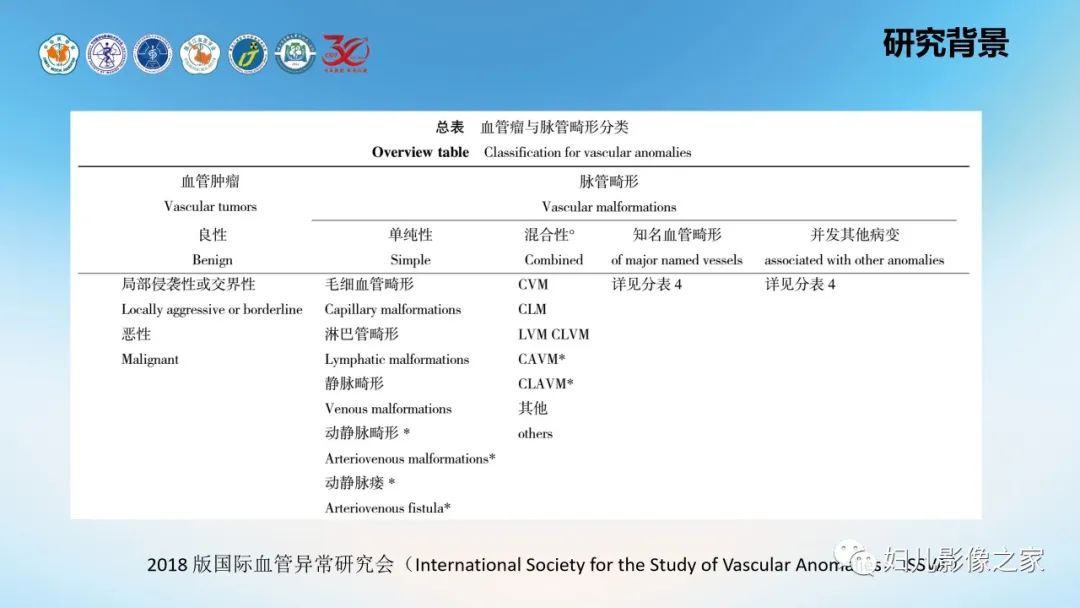Click the LVM CLVM row
Image resolution: width=1080 pixels, height=608 pixels.
[554, 334]
